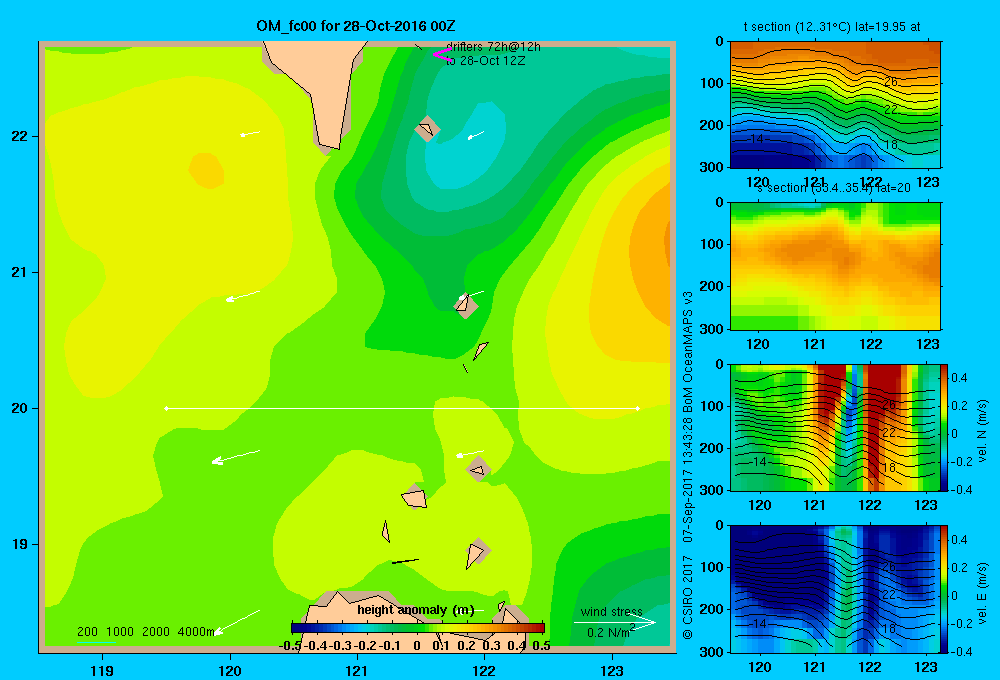1000x680 pixels.
Task: Click the "2000" depth legend entry
Action: (x=156, y=632)
